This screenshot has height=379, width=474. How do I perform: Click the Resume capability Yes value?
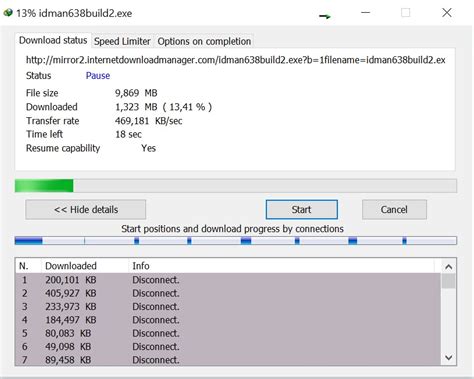[148, 148]
